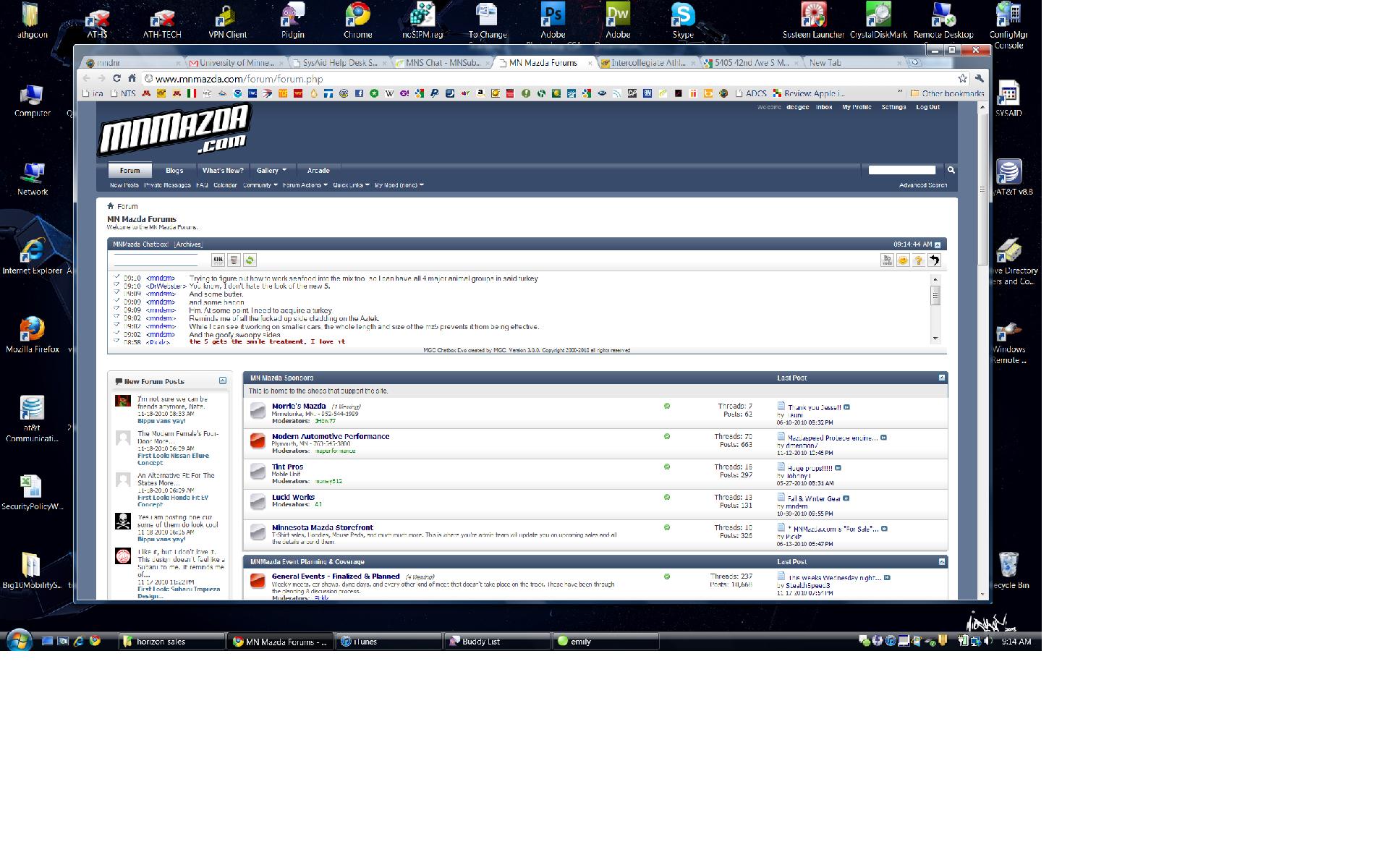This screenshot has height=868, width=1389.
Task: Click the Modern Automotive Performance red forum icon
Action: [258, 441]
